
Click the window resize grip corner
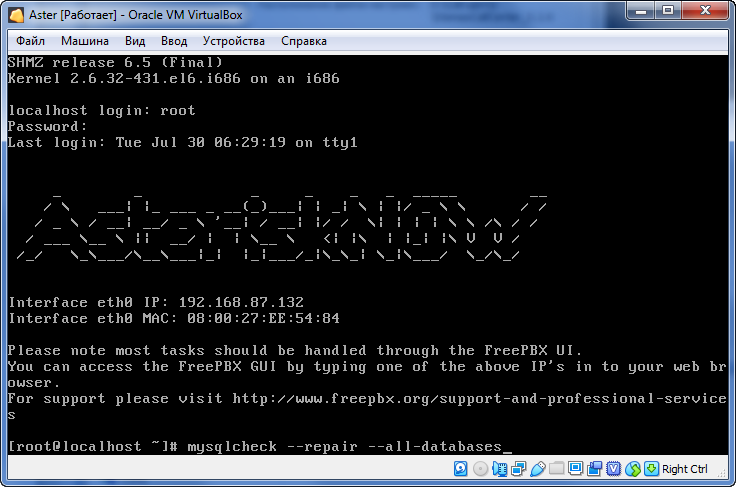pyautogui.click(x=722, y=474)
